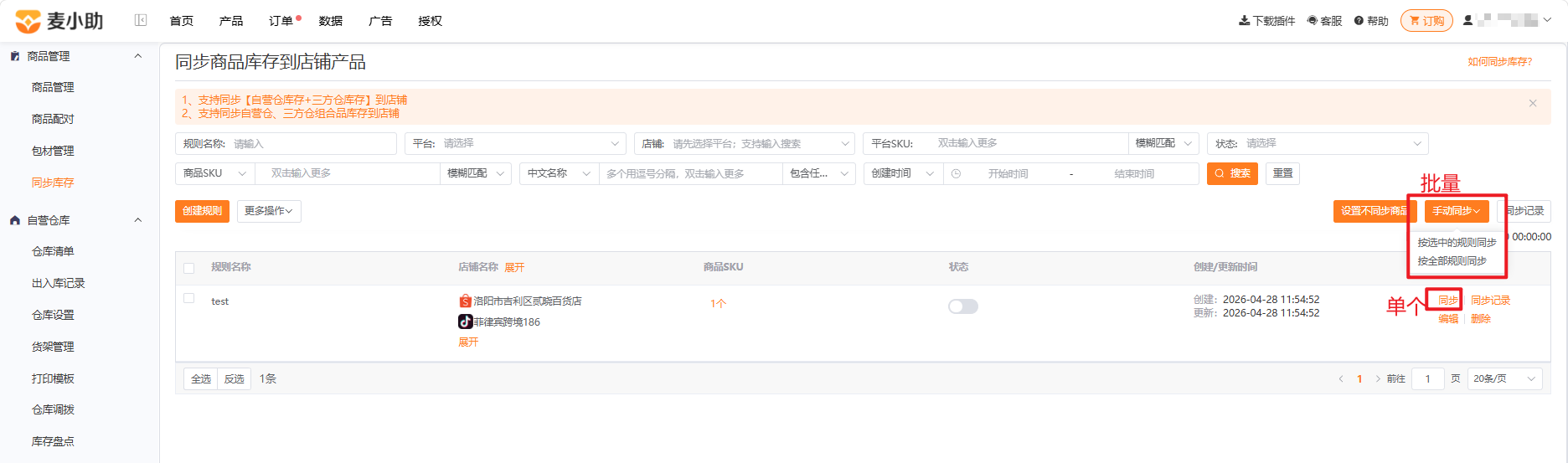The width and height of the screenshot is (1568, 463).
Task: Click 展开 in the 店铺名称 header
Action: click(x=514, y=268)
